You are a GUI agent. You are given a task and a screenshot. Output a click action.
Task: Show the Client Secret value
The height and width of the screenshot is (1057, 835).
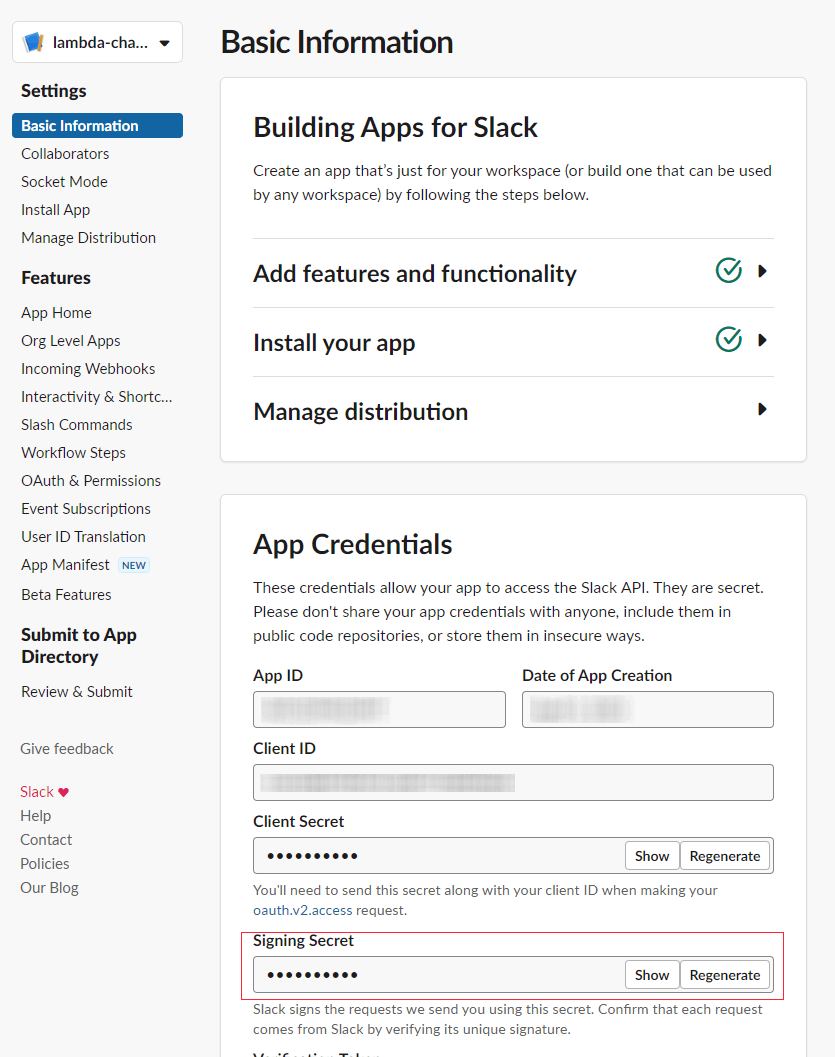(x=652, y=856)
